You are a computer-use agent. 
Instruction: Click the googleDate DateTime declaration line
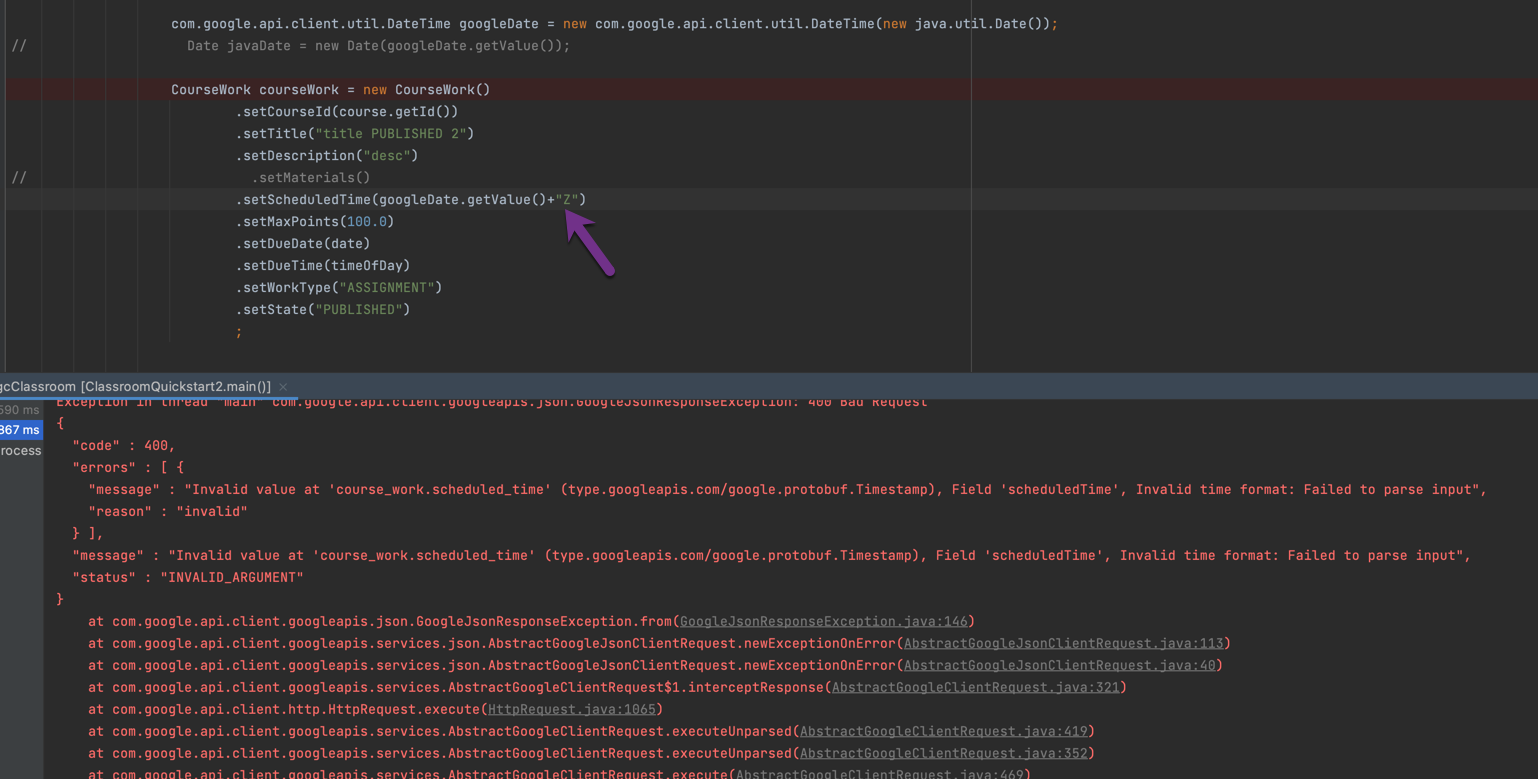(614, 23)
